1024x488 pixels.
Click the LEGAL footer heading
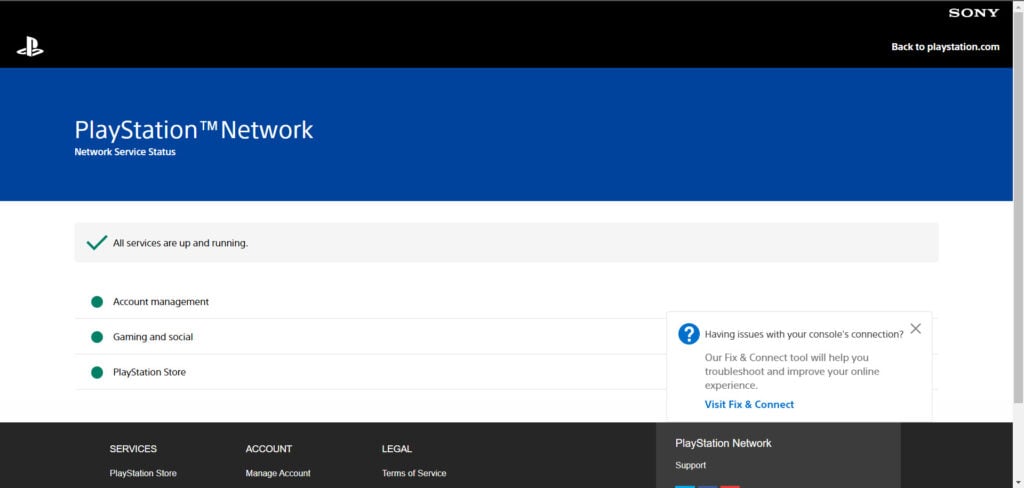(x=397, y=449)
